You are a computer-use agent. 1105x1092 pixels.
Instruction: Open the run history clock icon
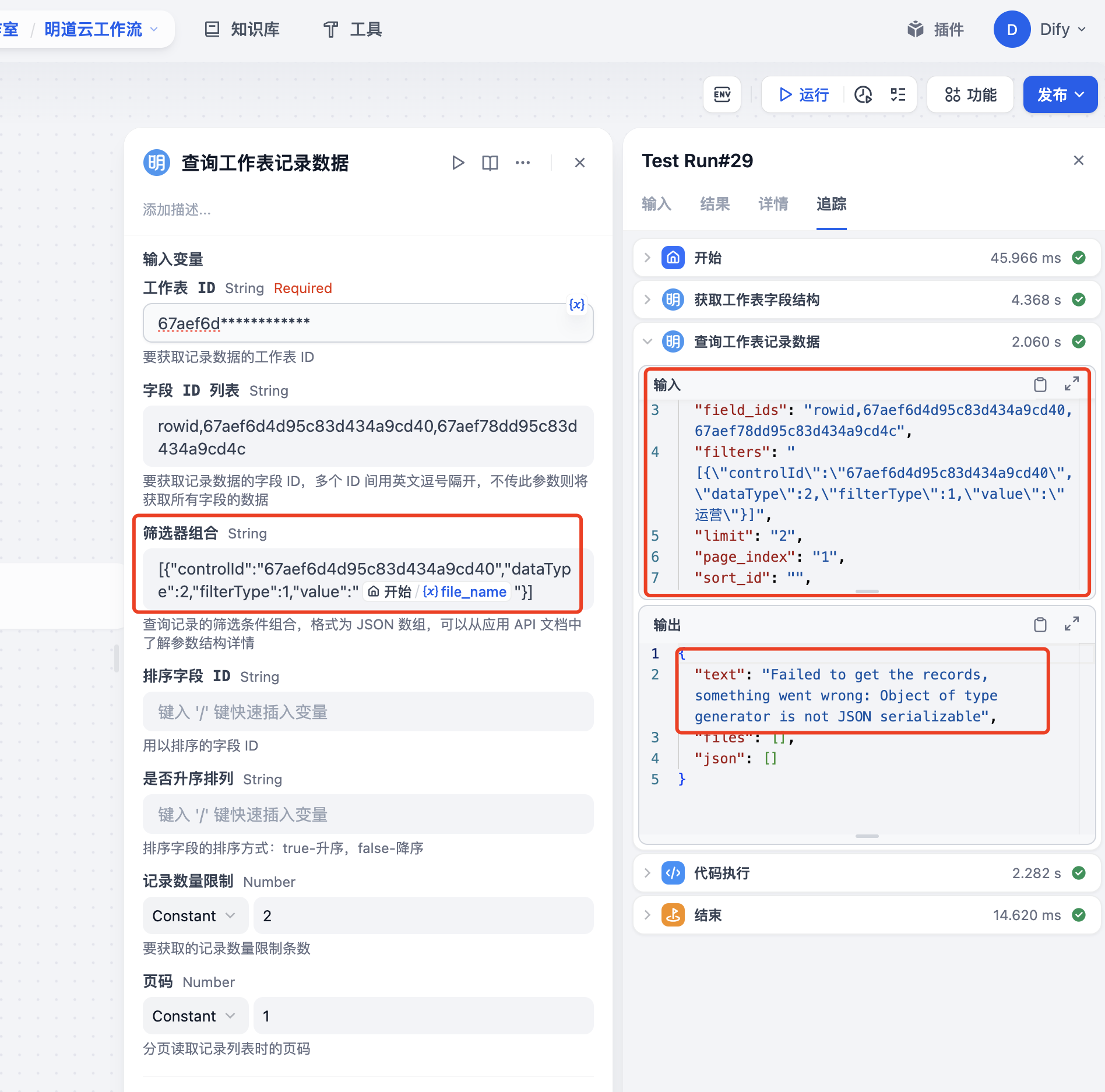863,94
